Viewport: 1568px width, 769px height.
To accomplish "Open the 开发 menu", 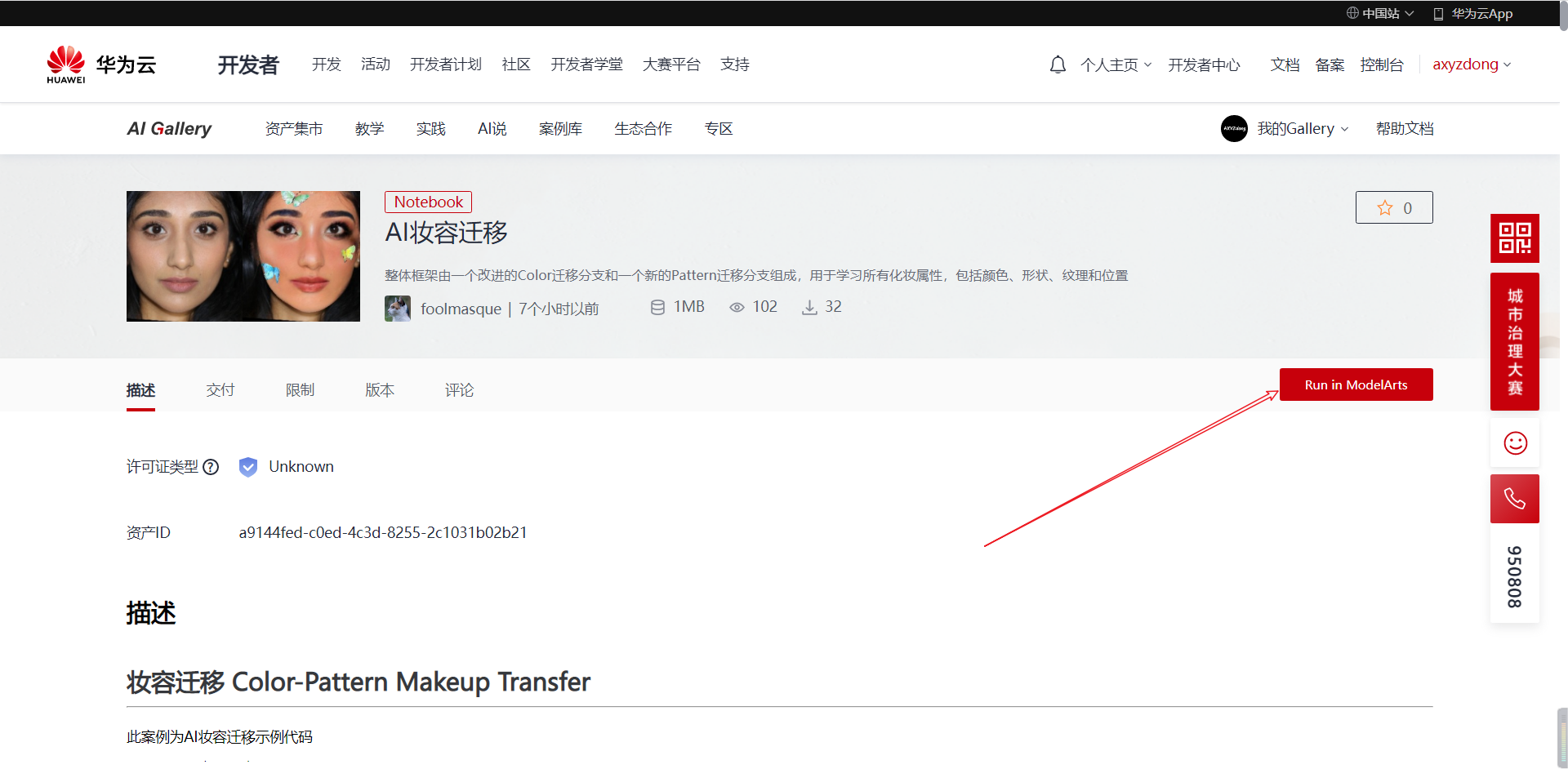I will 327,64.
